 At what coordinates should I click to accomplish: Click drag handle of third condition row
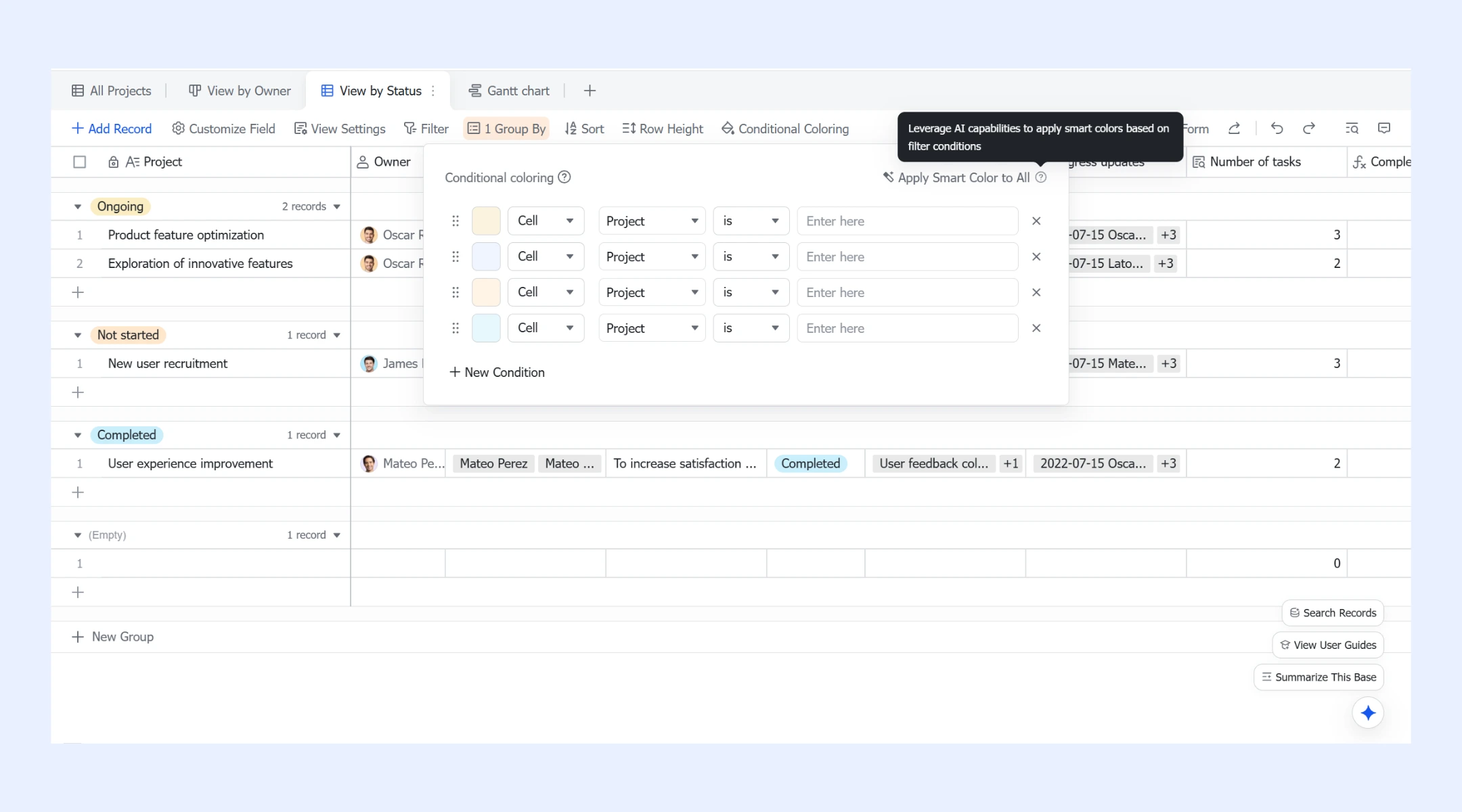coord(456,292)
